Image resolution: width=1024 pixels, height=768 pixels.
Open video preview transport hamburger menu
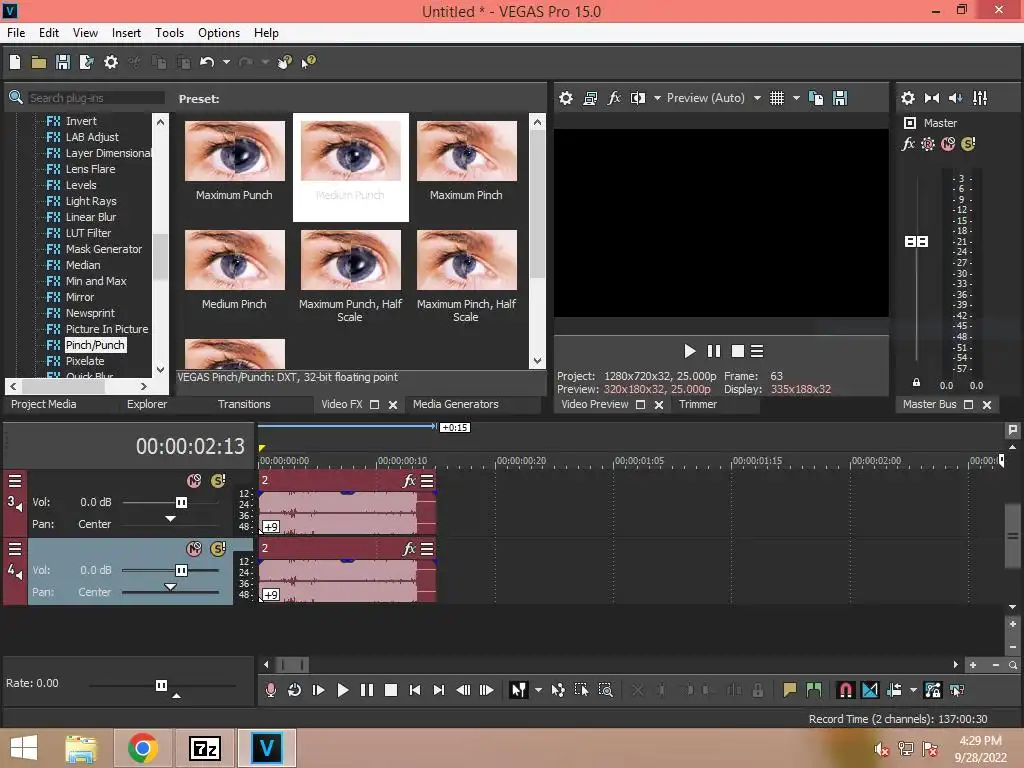pyautogui.click(x=757, y=351)
